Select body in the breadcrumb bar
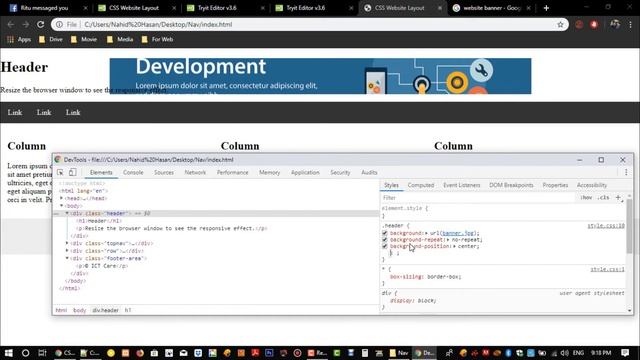 click(80, 310)
